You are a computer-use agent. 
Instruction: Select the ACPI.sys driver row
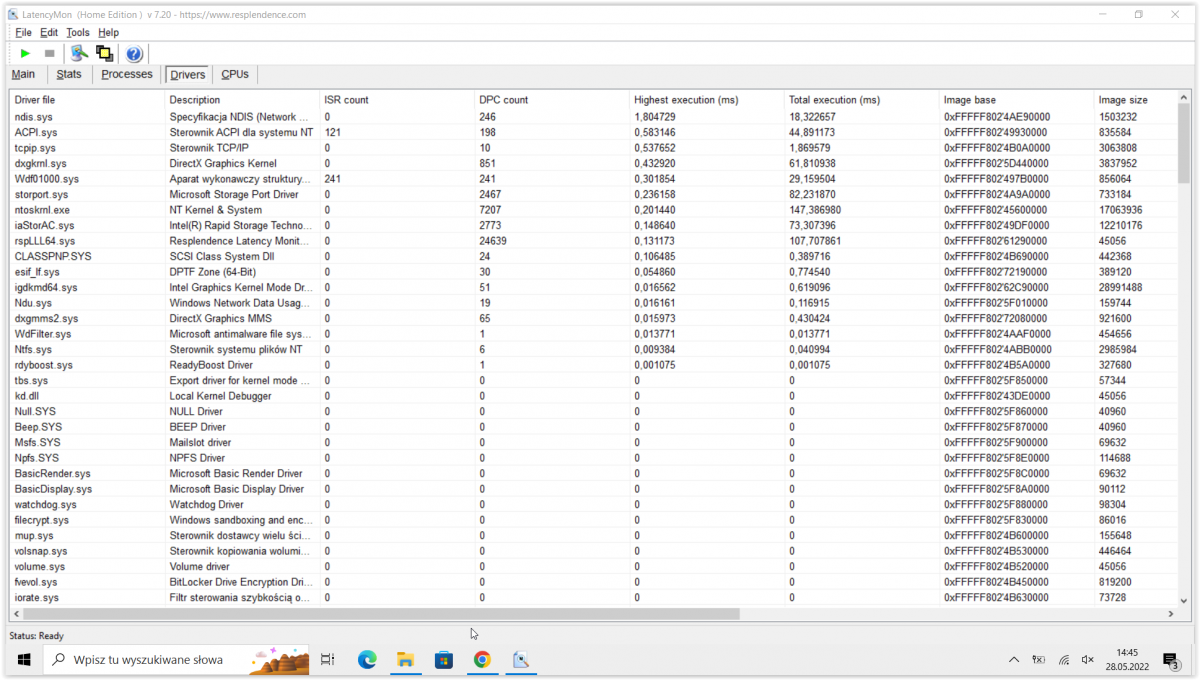pyautogui.click(x=593, y=132)
